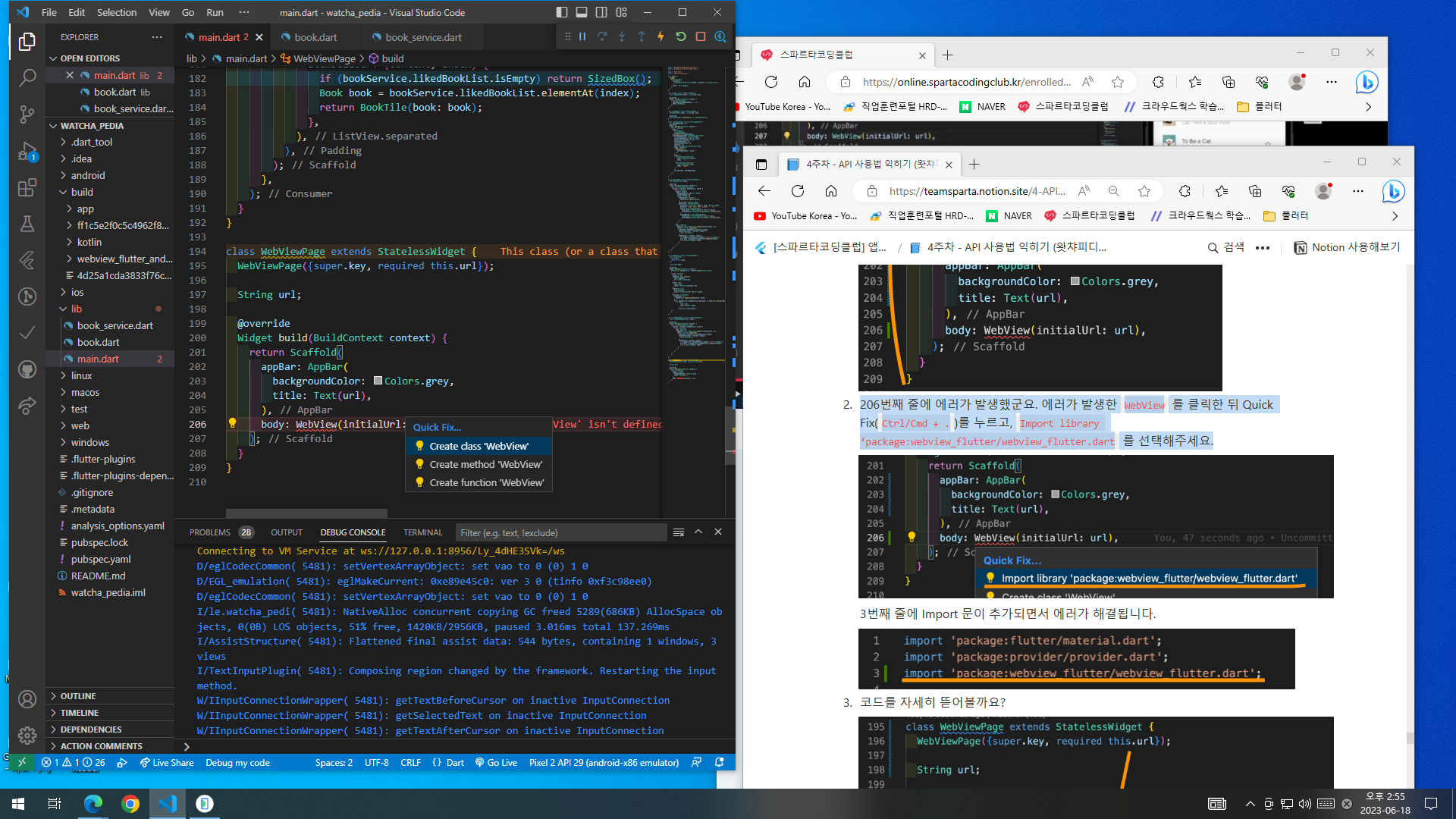Click the editor minimap

695,227
